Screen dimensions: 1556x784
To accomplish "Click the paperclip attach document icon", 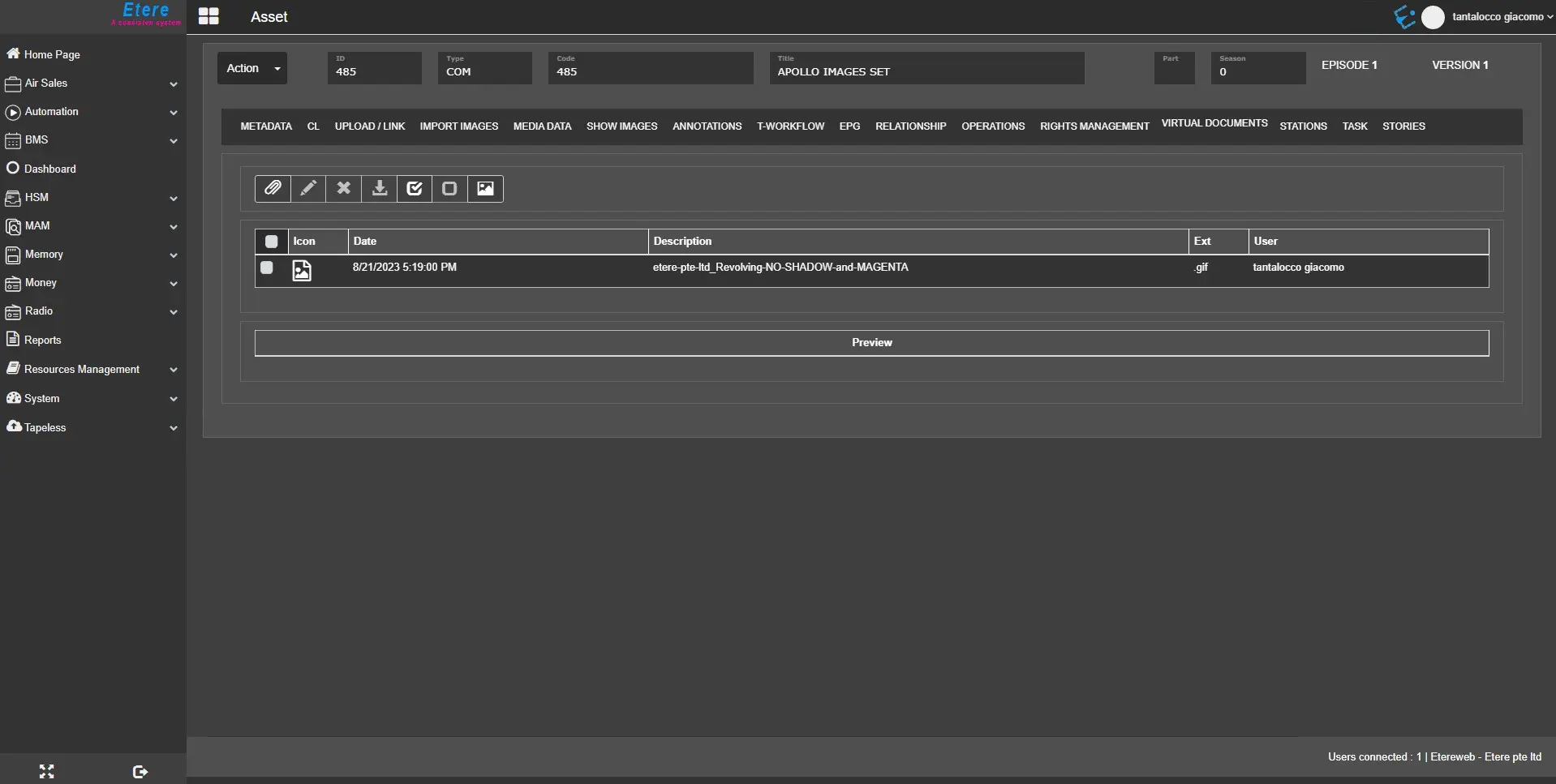I will [x=273, y=188].
